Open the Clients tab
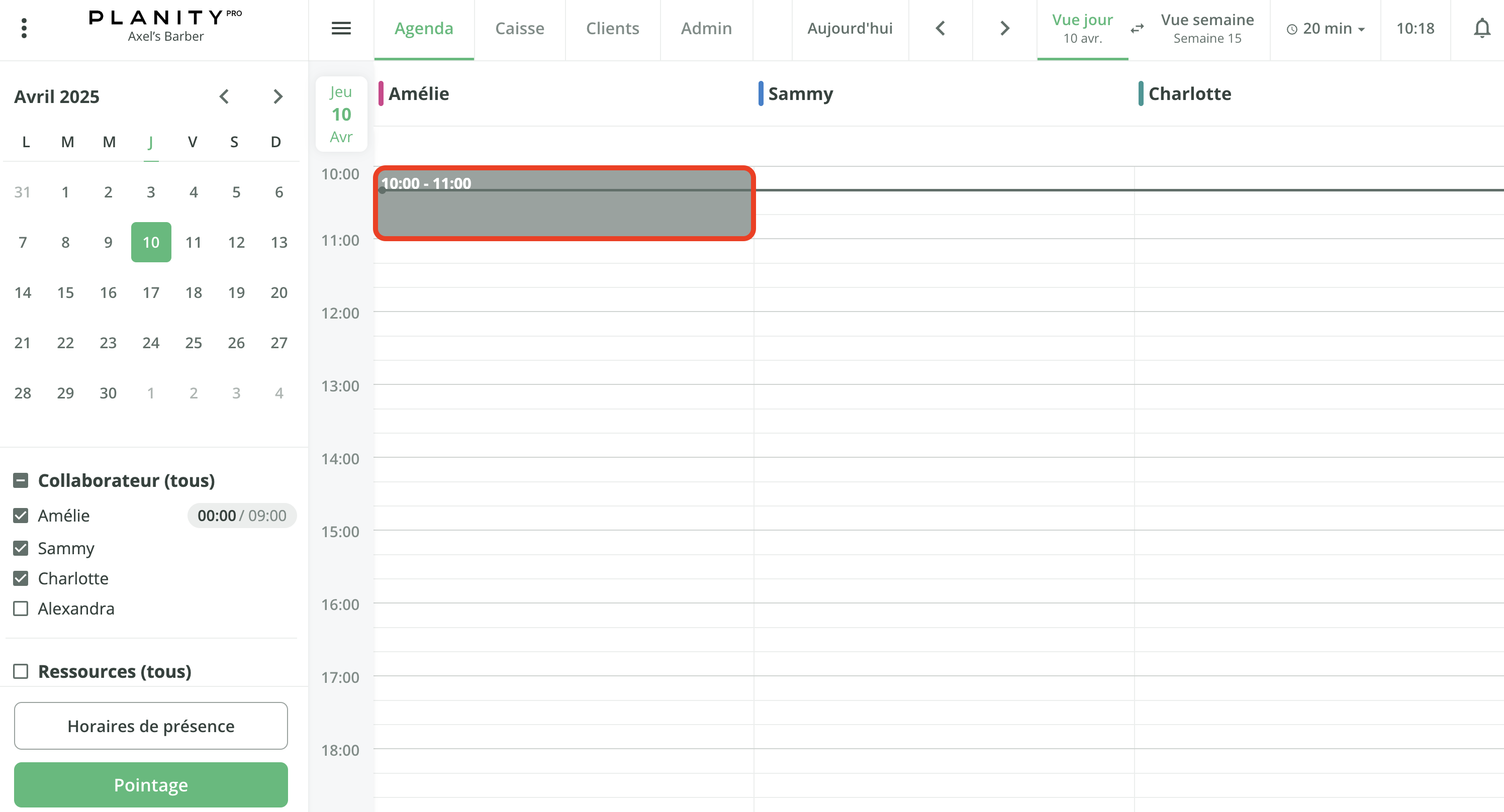This screenshot has width=1504, height=812. [612, 28]
